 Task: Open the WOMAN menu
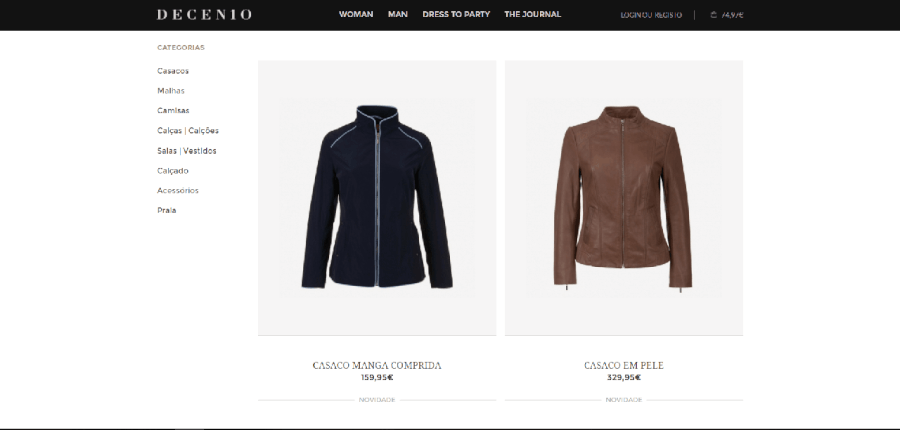(356, 14)
